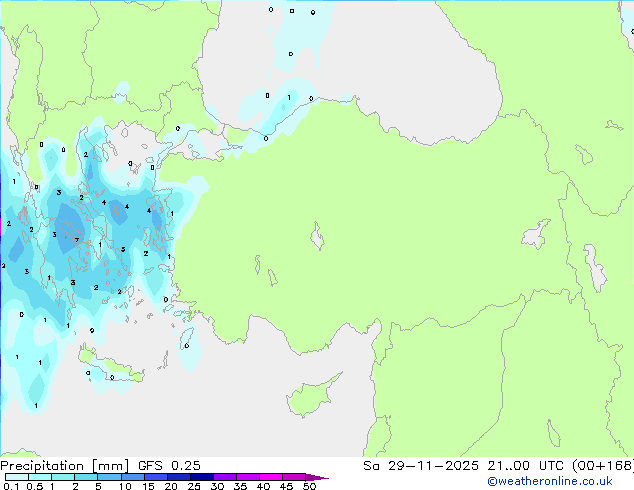Screen dimensions: 634x490
Task: Pick the 45–50 mm legend color swatch
Action: click(294, 477)
